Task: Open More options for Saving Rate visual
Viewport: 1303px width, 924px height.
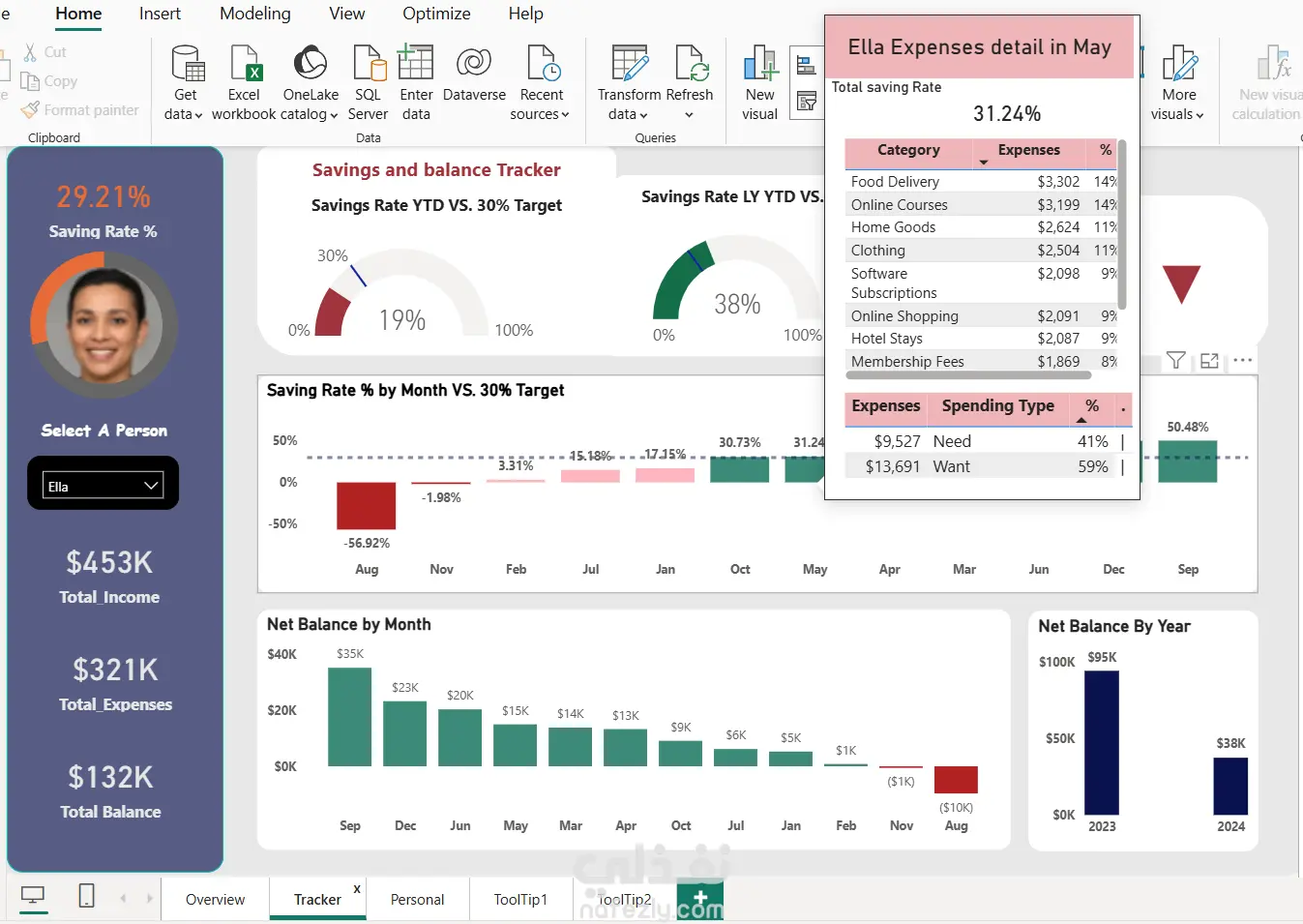Action: coord(1243,361)
